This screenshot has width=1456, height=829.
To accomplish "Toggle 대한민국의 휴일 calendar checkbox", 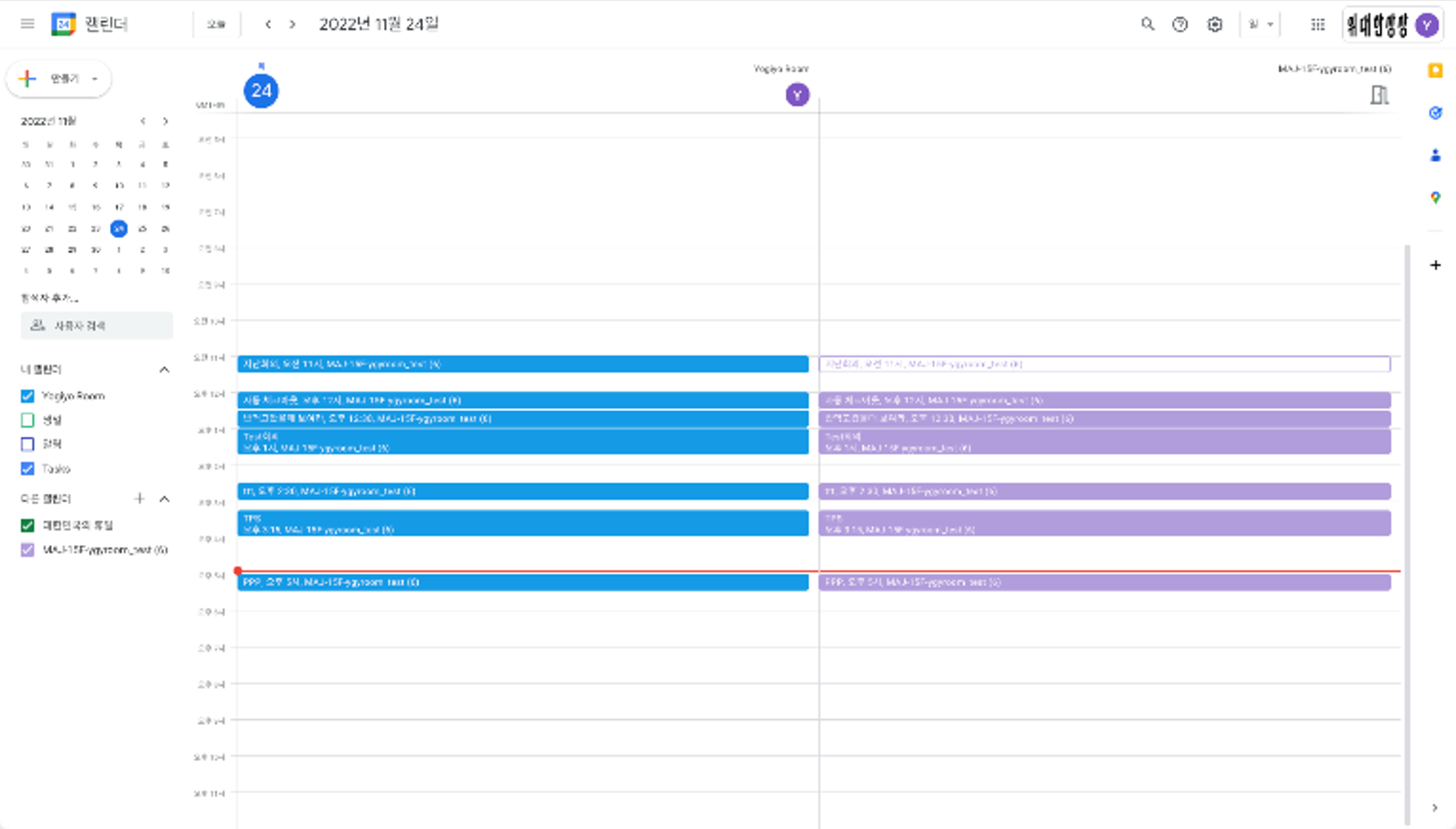I will pos(28,526).
